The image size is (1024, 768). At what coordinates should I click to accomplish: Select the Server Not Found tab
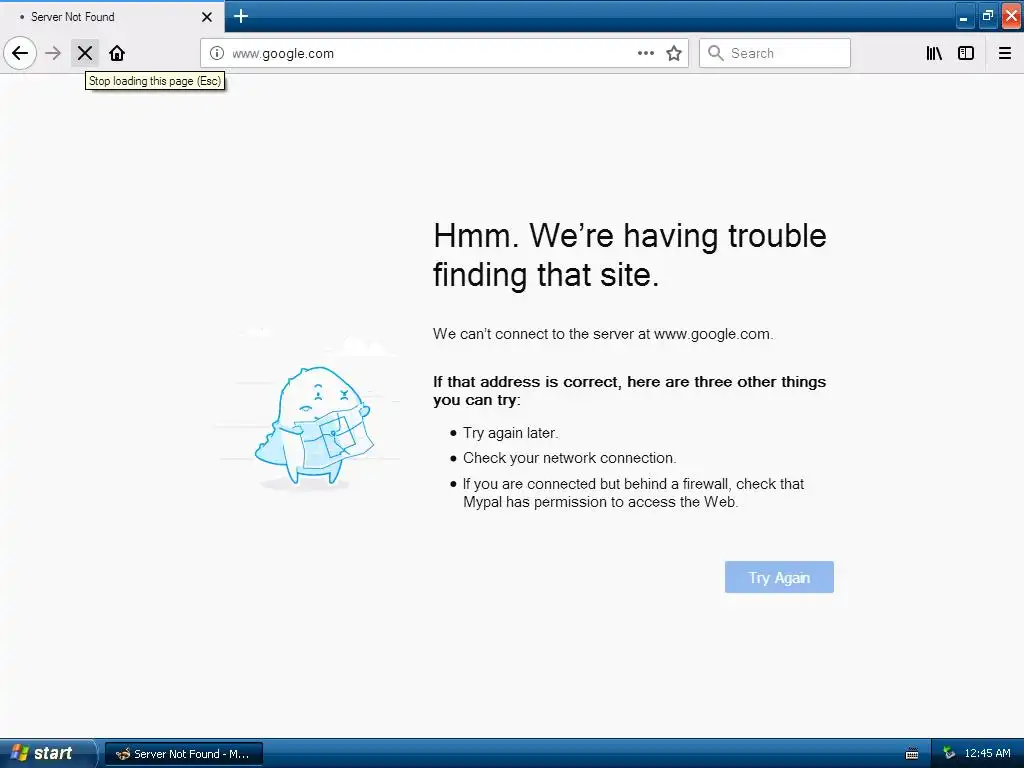click(x=111, y=17)
